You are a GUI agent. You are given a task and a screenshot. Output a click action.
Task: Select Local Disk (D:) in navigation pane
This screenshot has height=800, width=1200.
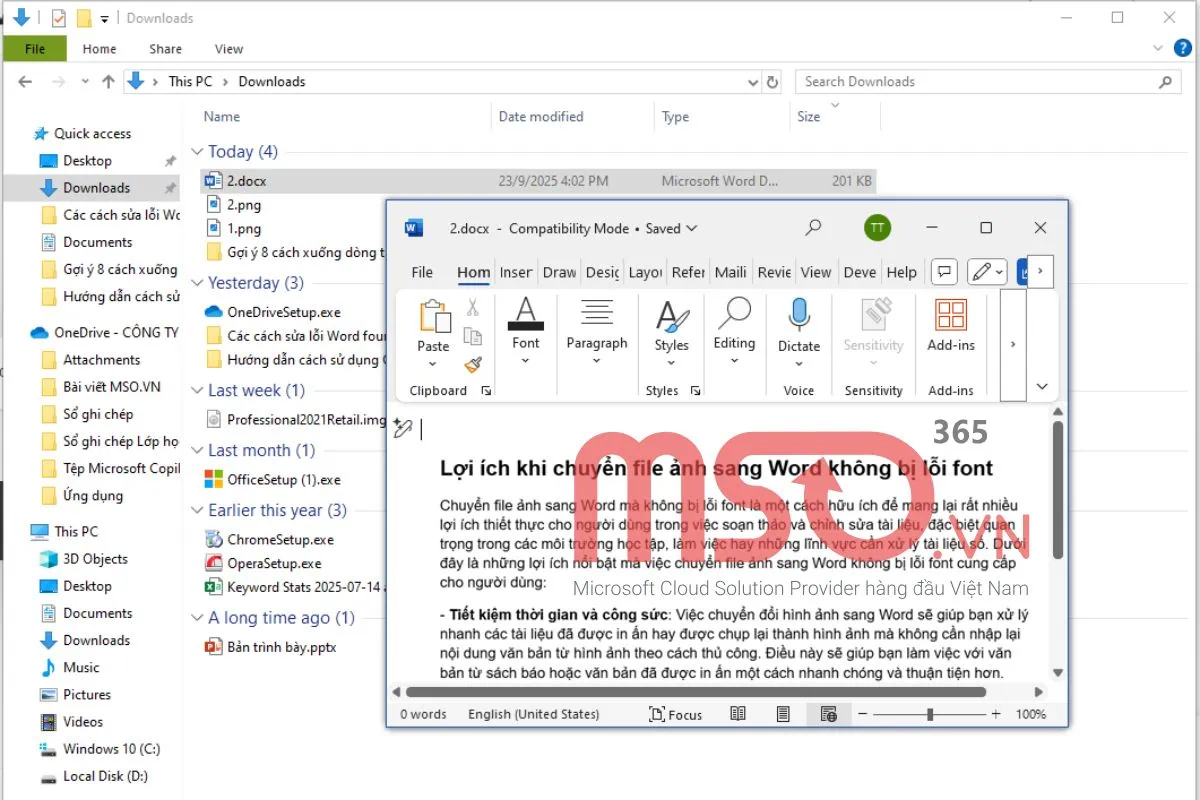(106, 776)
